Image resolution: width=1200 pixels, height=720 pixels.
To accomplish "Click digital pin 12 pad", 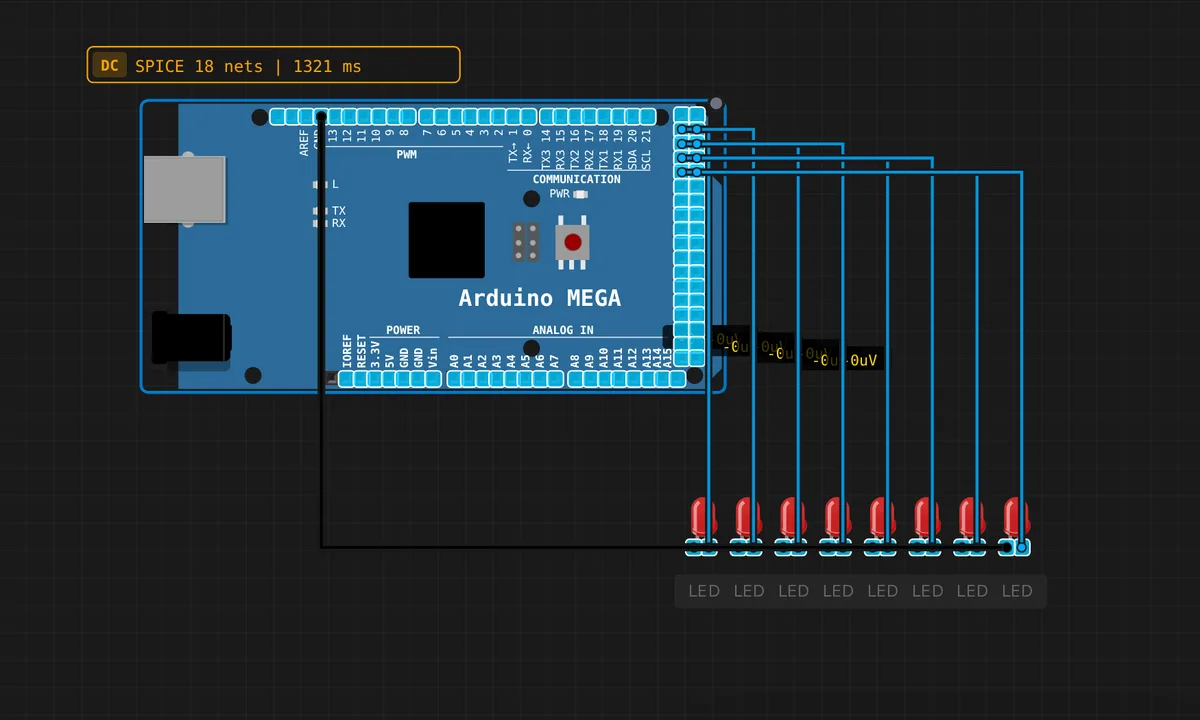I will [x=350, y=116].
